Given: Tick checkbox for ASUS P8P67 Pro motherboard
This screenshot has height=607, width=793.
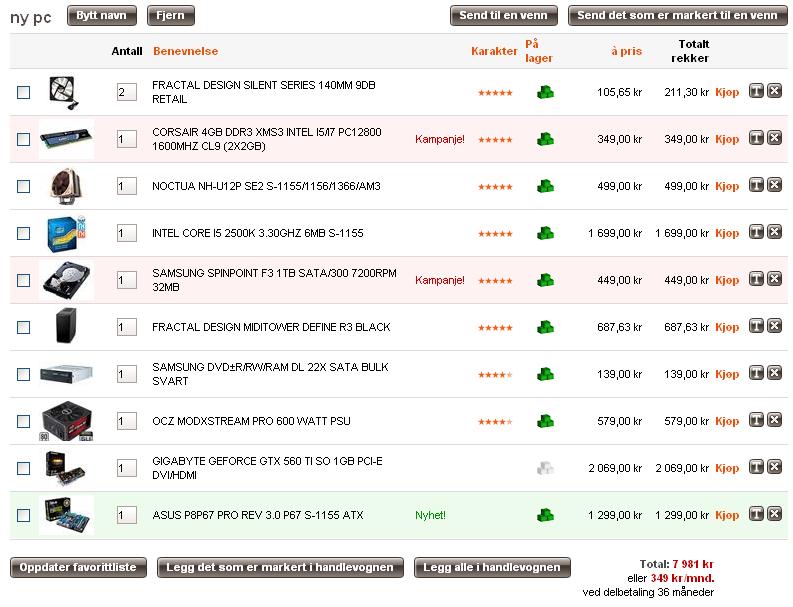Looking at the screenshot, I should coord(23,515).
